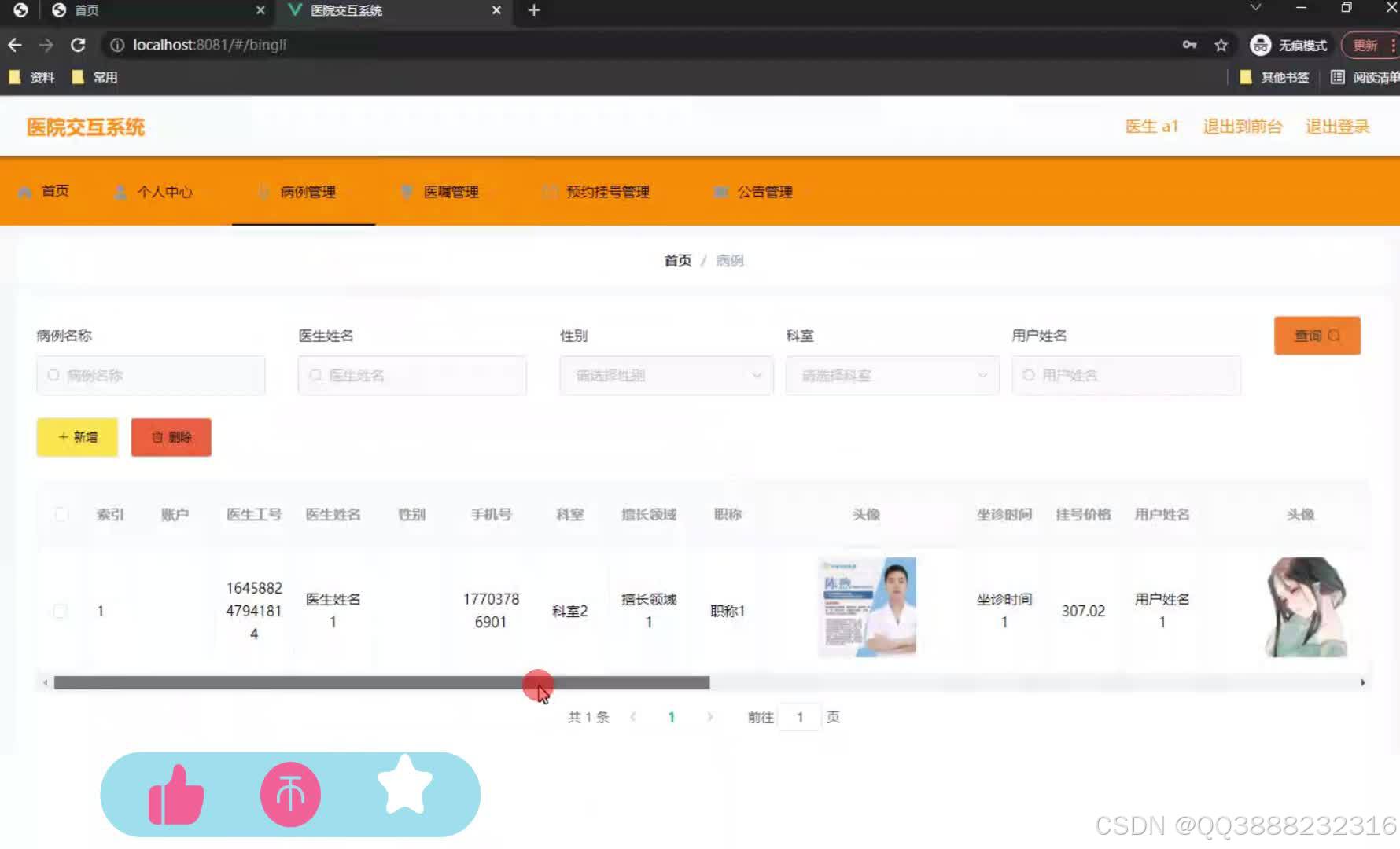Expand the 科室 department dropdown
1400x849 pixels.
(x=891, y=376)
